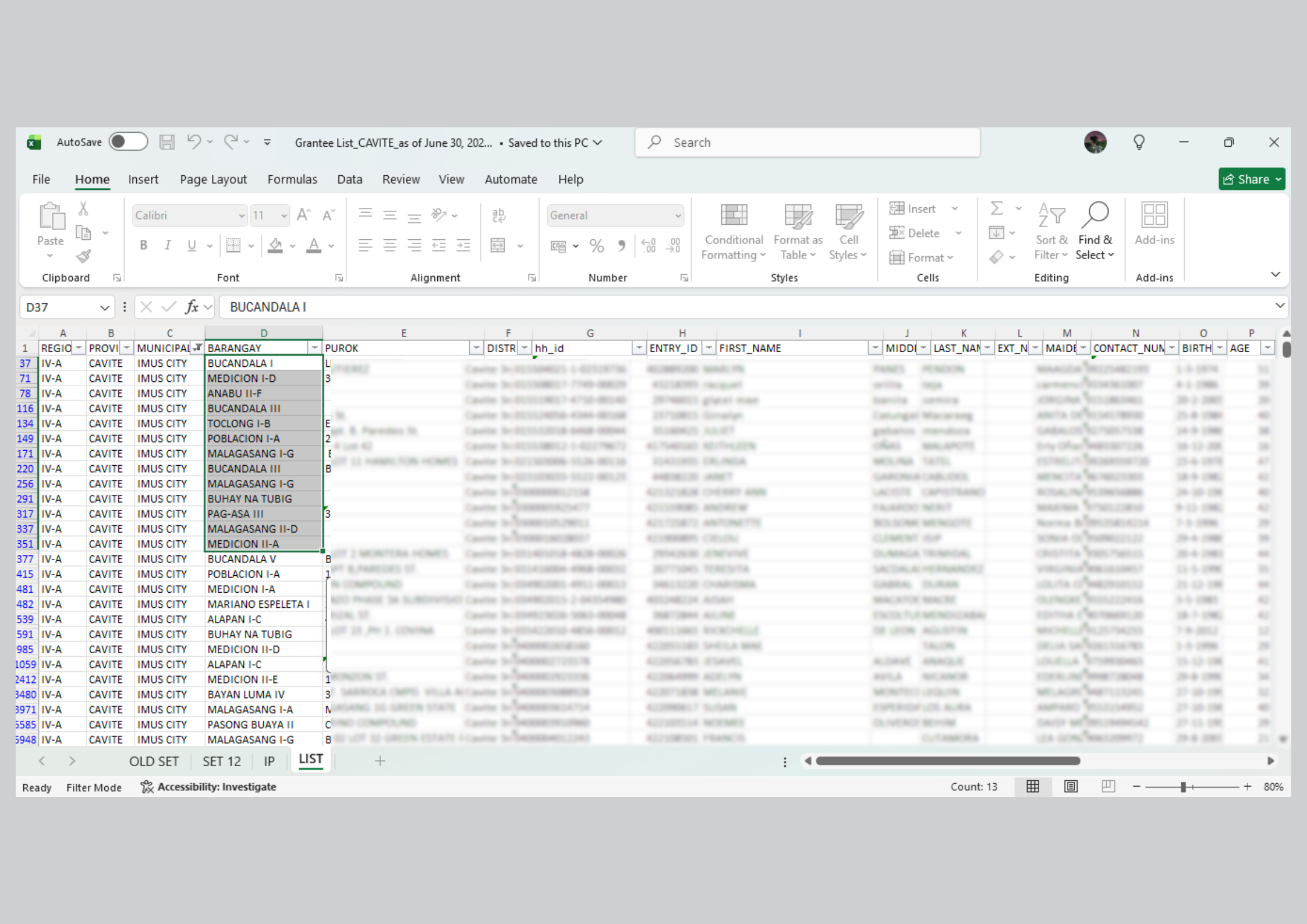The height and width of the screenshot is (924, 1307).
Task: Click the Percent Style icon
Action: 597,246
